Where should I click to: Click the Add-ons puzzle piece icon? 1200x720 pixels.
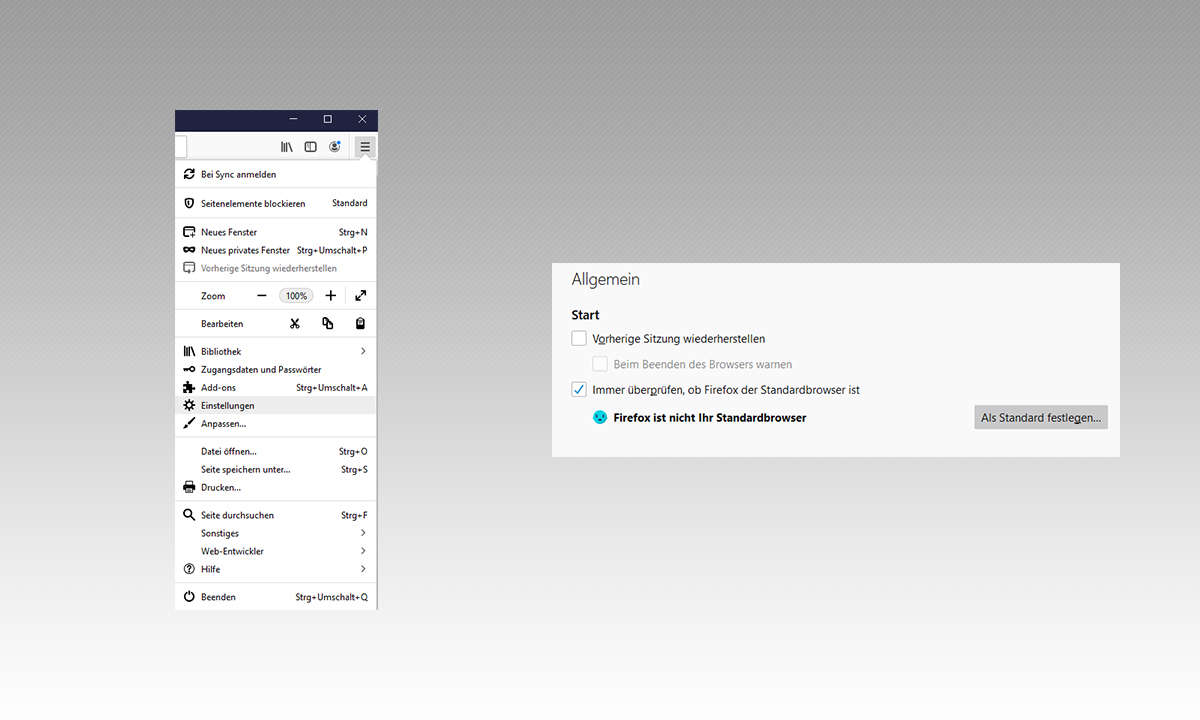coord(189,387)
